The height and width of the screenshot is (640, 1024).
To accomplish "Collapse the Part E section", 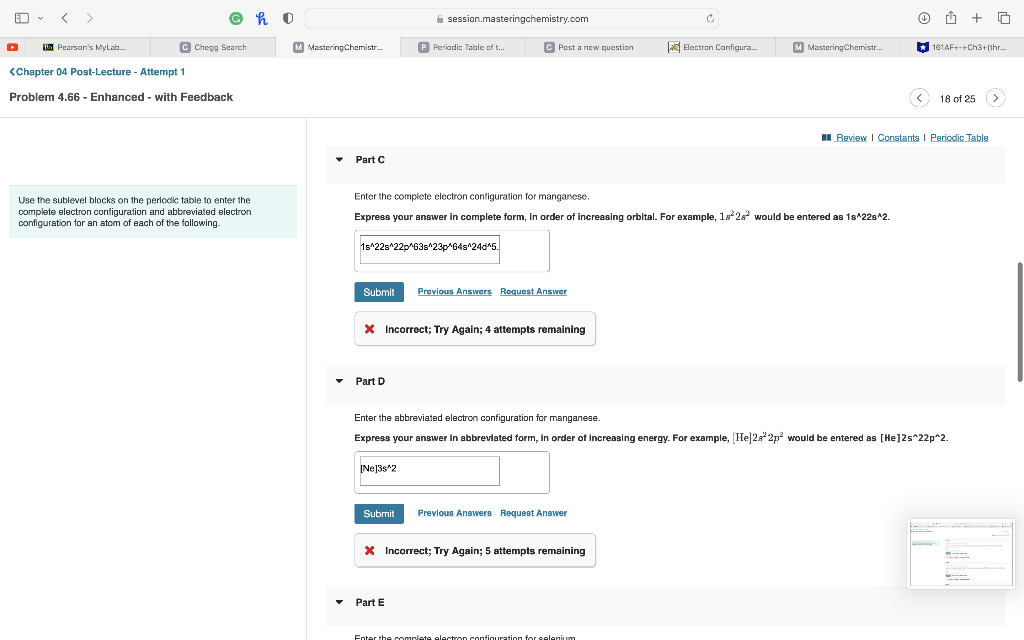I will (x=340, y=602).
